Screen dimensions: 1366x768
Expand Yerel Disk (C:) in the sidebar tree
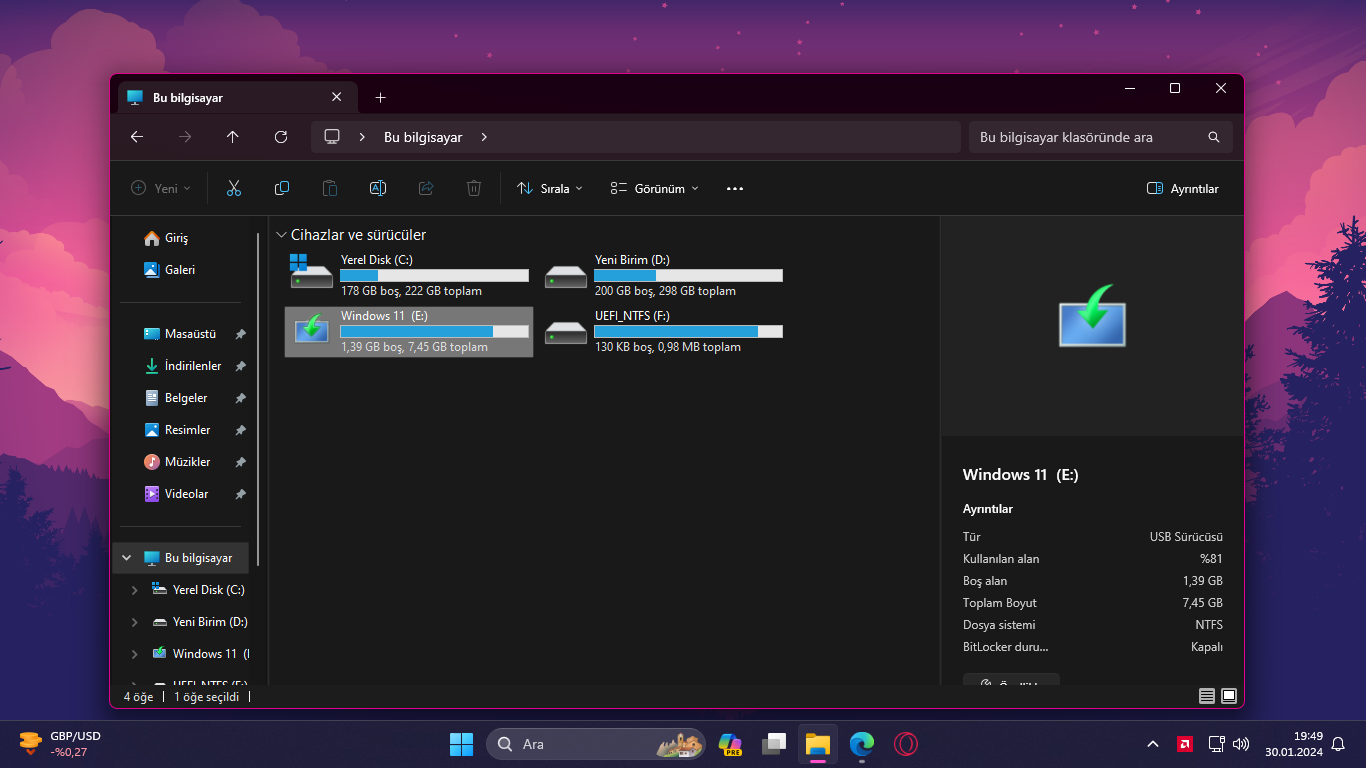point(133,589)
